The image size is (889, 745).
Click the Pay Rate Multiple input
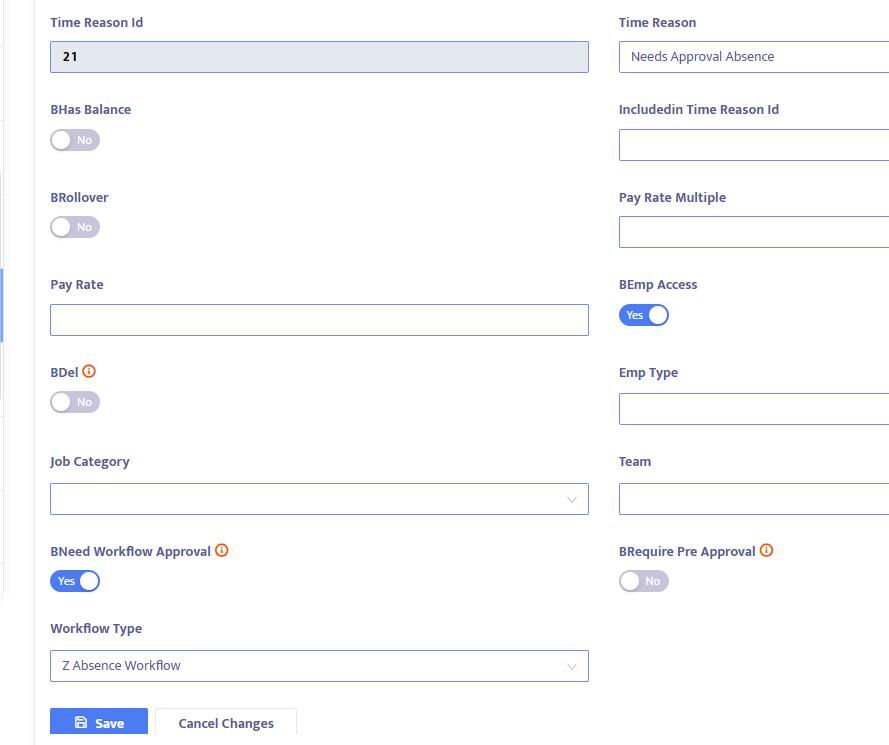point(753,232)
